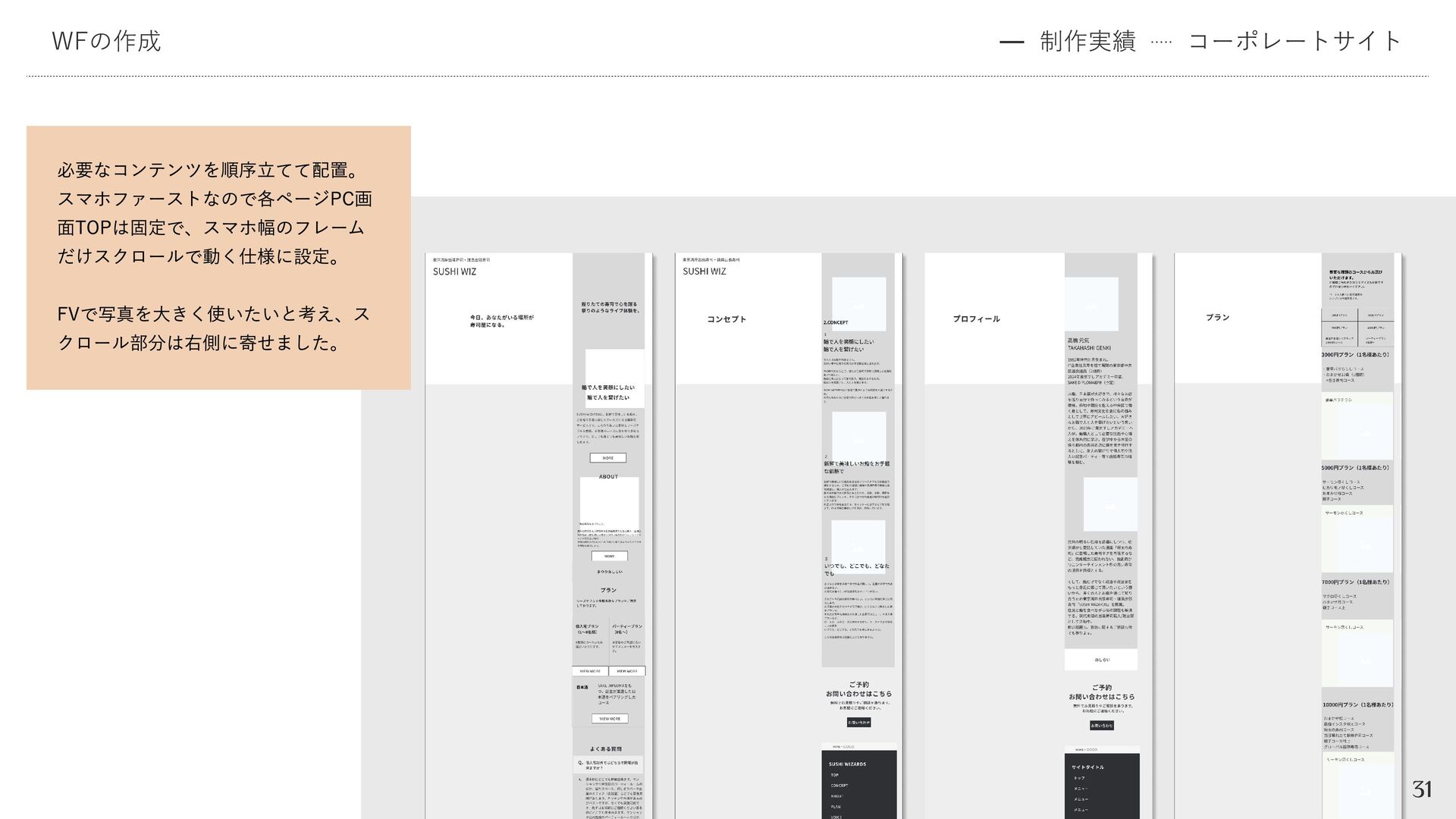Screen dimensions: 1456x819
Task: Click dark contact button in concept wireframe
Action: [858, 723]
